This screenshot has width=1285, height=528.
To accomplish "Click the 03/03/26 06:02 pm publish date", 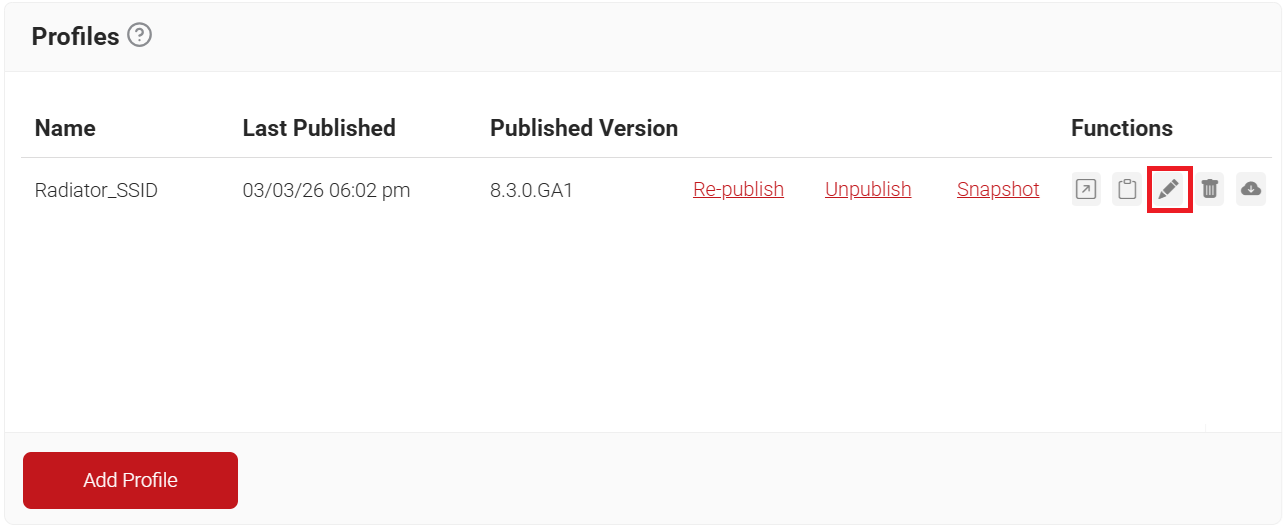I will (x=326, y=189).
